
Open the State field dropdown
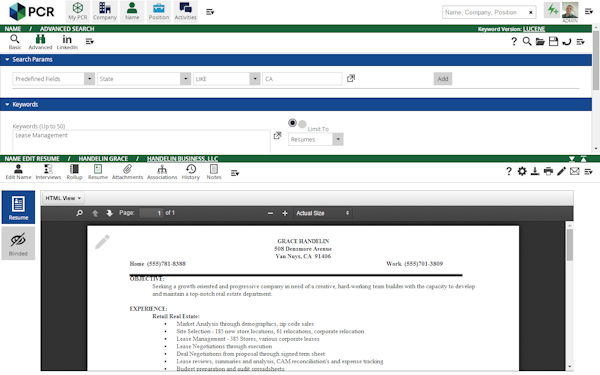pos(144,79)
